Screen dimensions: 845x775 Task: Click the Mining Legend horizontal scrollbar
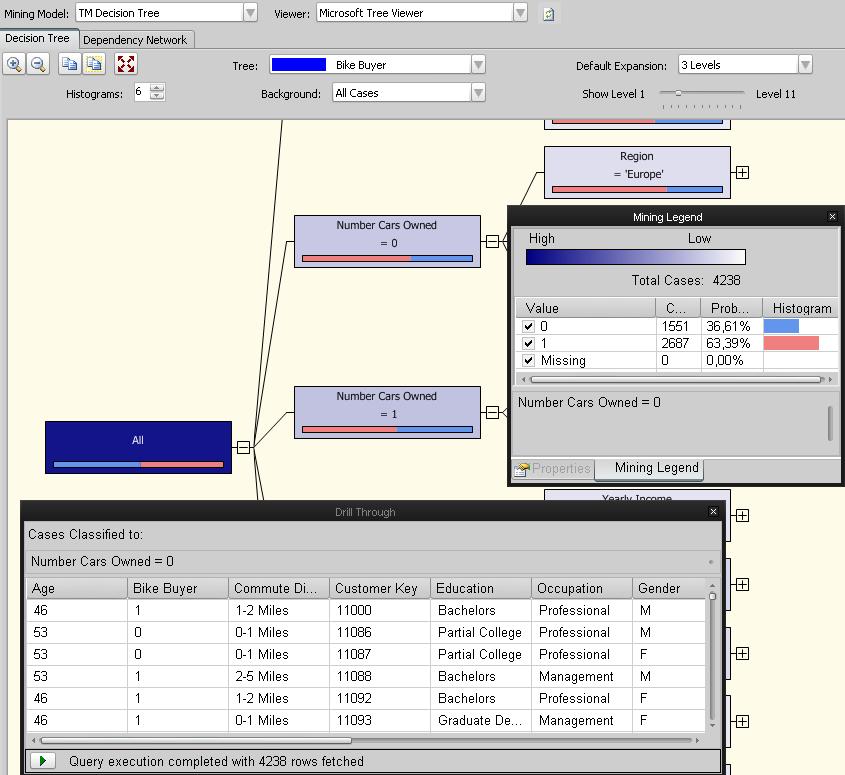click(676, 379)
